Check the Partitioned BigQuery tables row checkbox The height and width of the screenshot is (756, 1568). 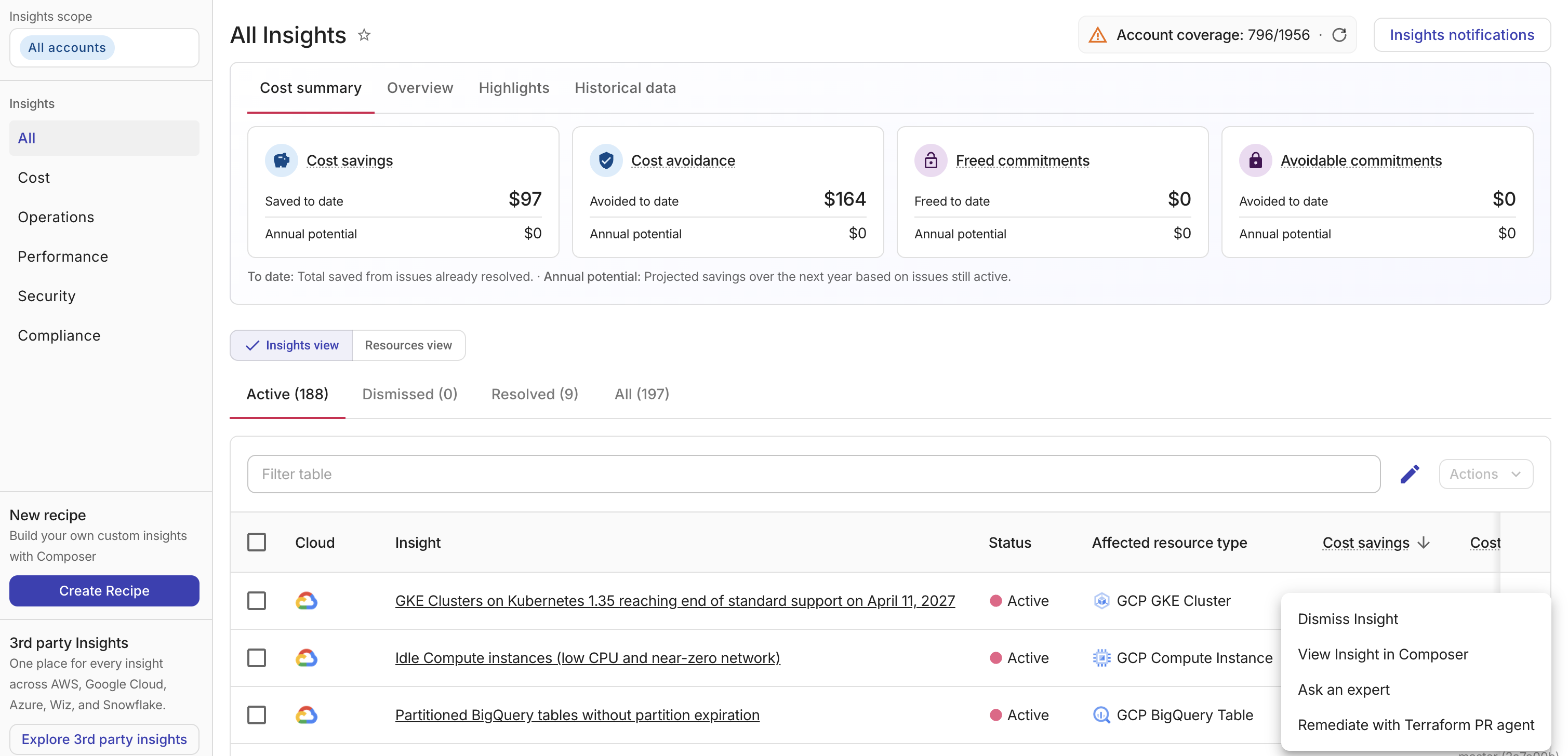pyautogui.click(x=256, y=716)
